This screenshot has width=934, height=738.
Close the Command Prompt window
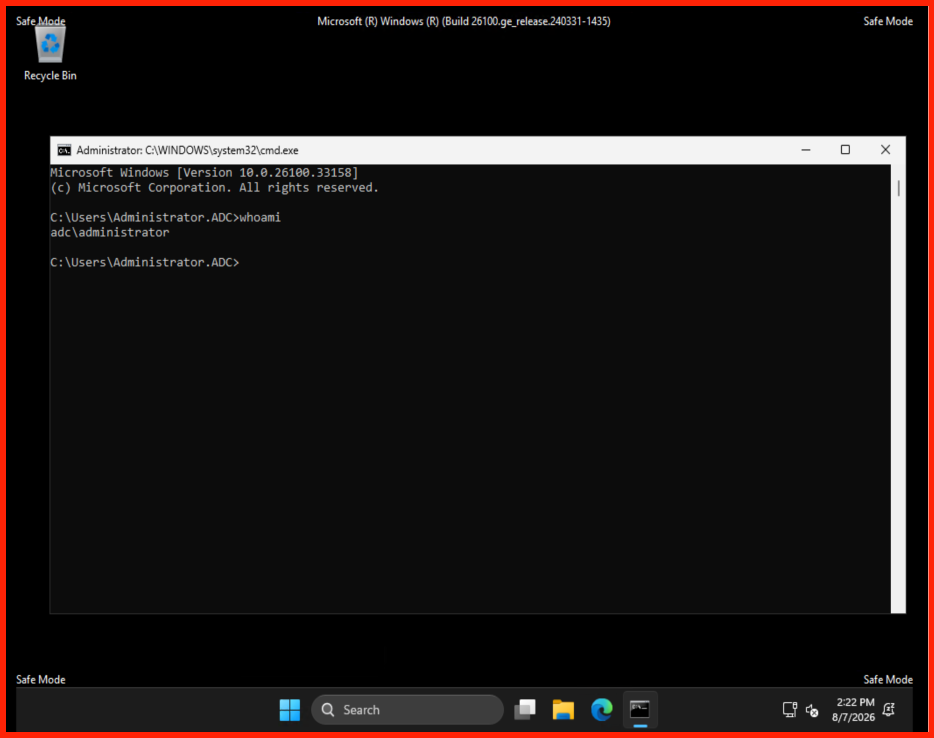click(x=885, y=150)
